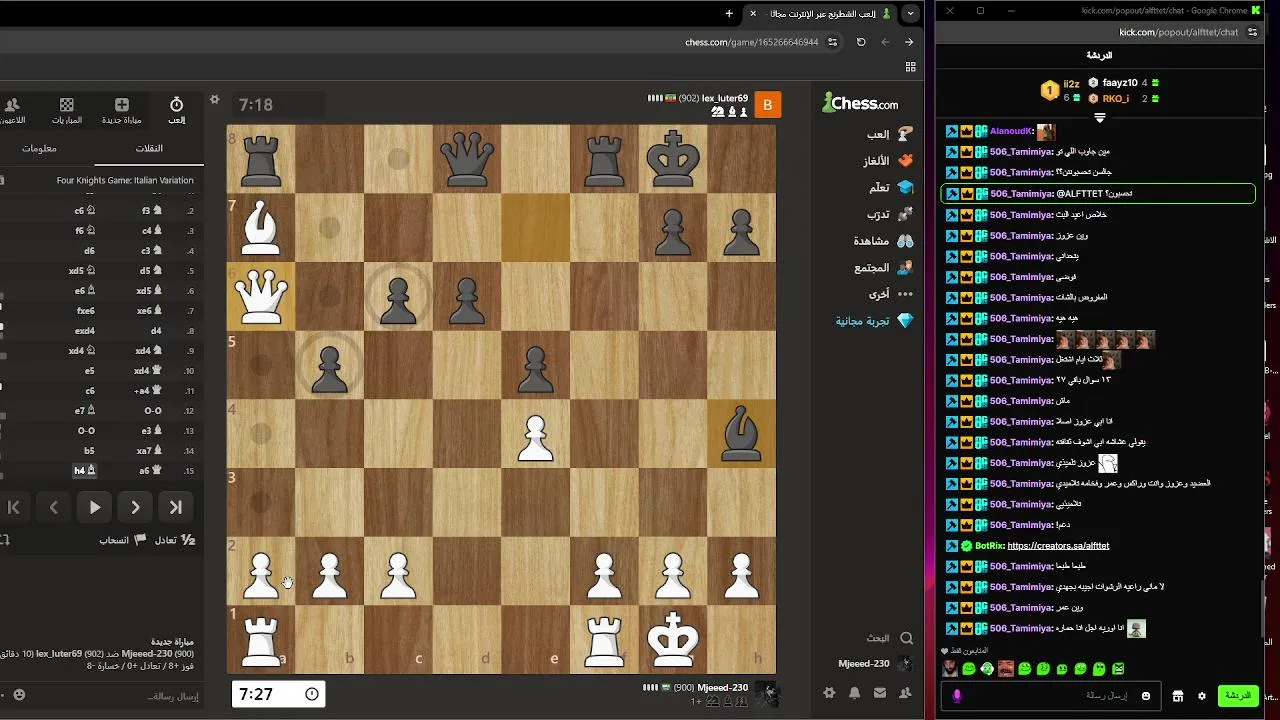
Task: Play through the moves
Action: coord(95,507)
